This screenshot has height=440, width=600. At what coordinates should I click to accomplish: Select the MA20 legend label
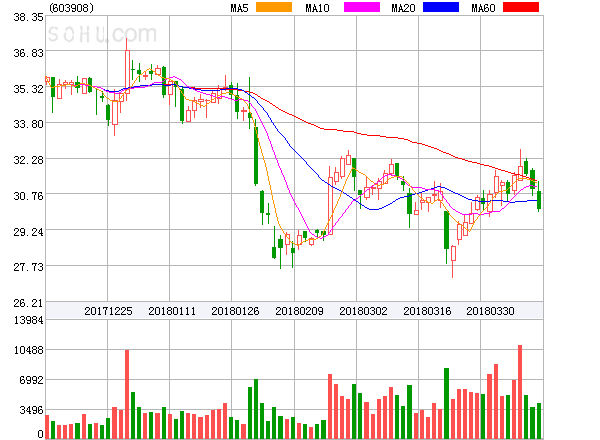tap(403, 8)
